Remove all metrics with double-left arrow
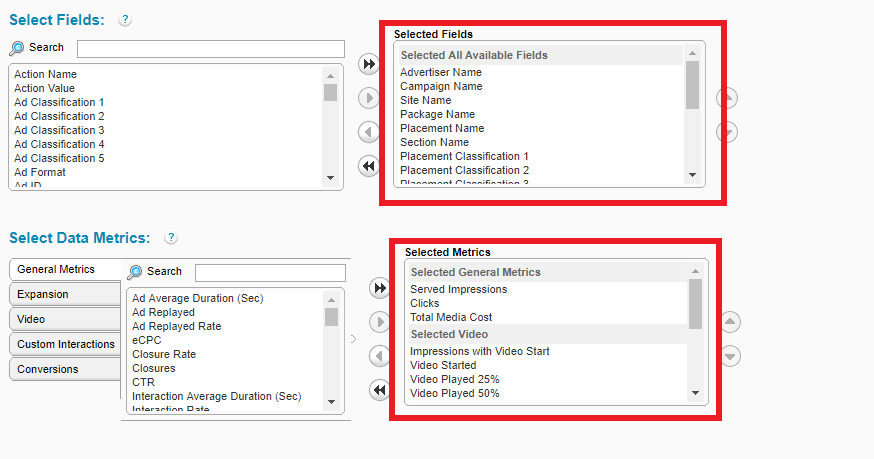 [x=380, y=389]
